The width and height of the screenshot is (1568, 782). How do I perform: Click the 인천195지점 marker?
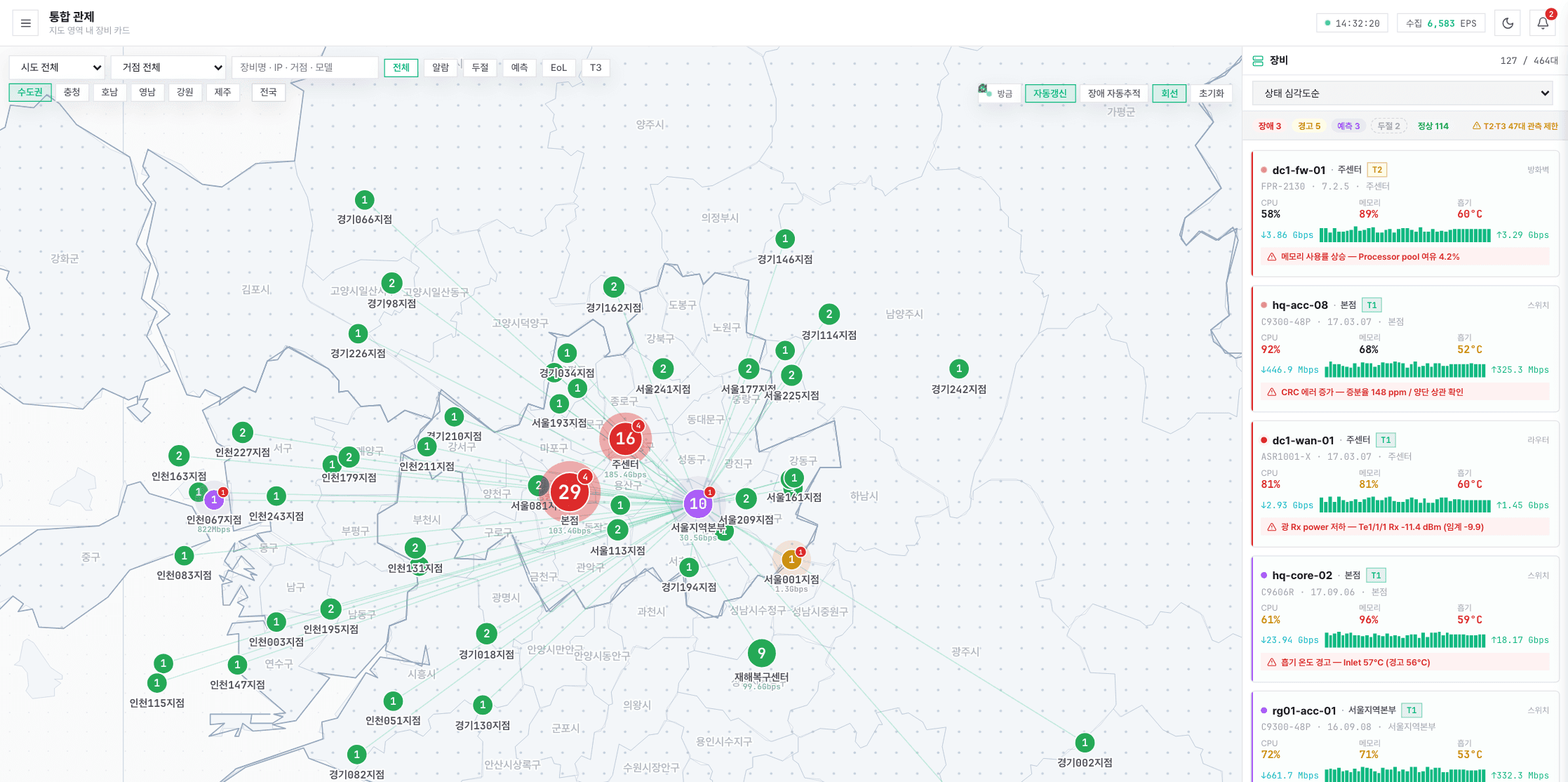pyautogui.click(x=330, y=609)
